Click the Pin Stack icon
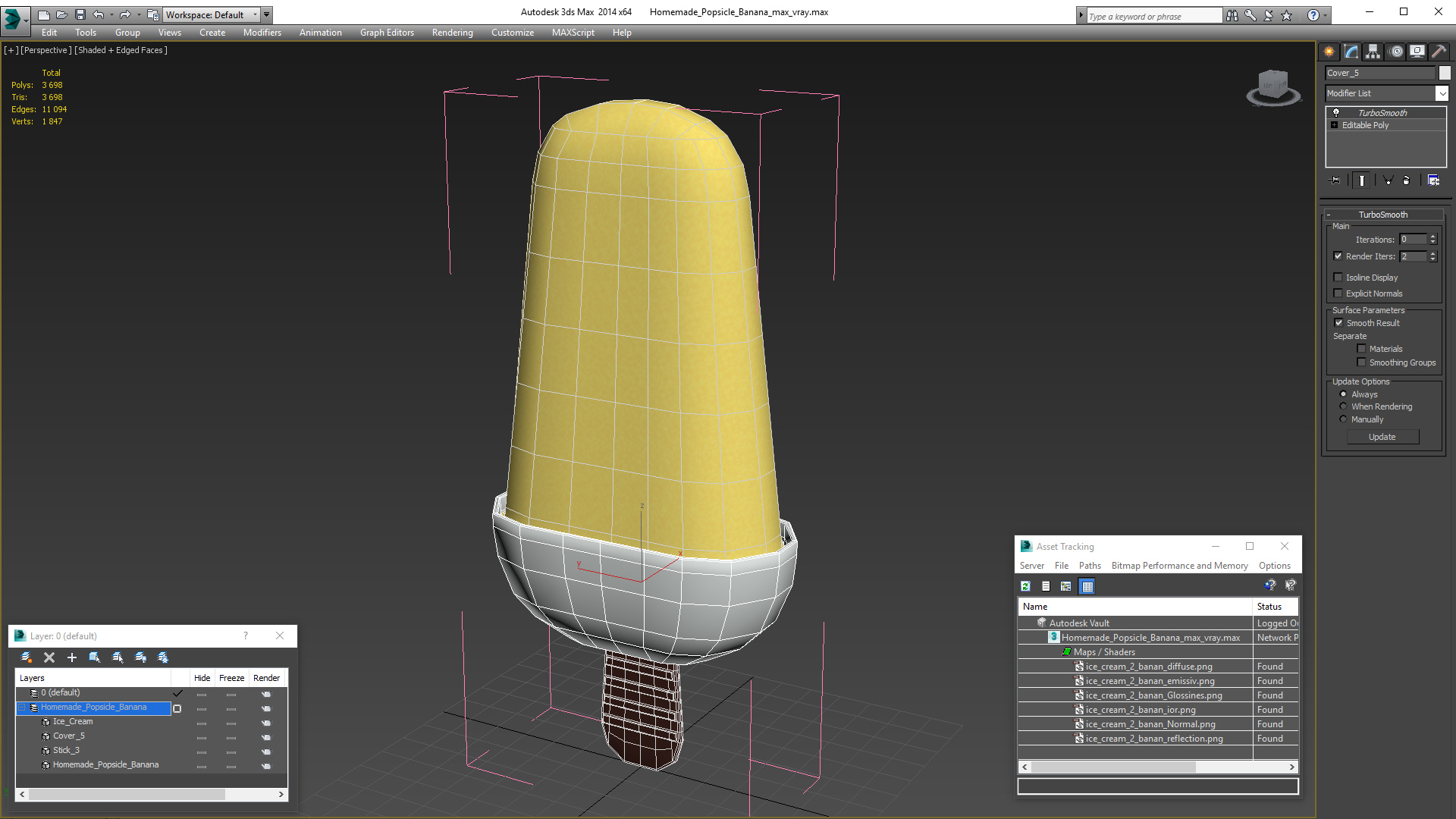This screenshot has width=1456, height=819. point(1335,180)
